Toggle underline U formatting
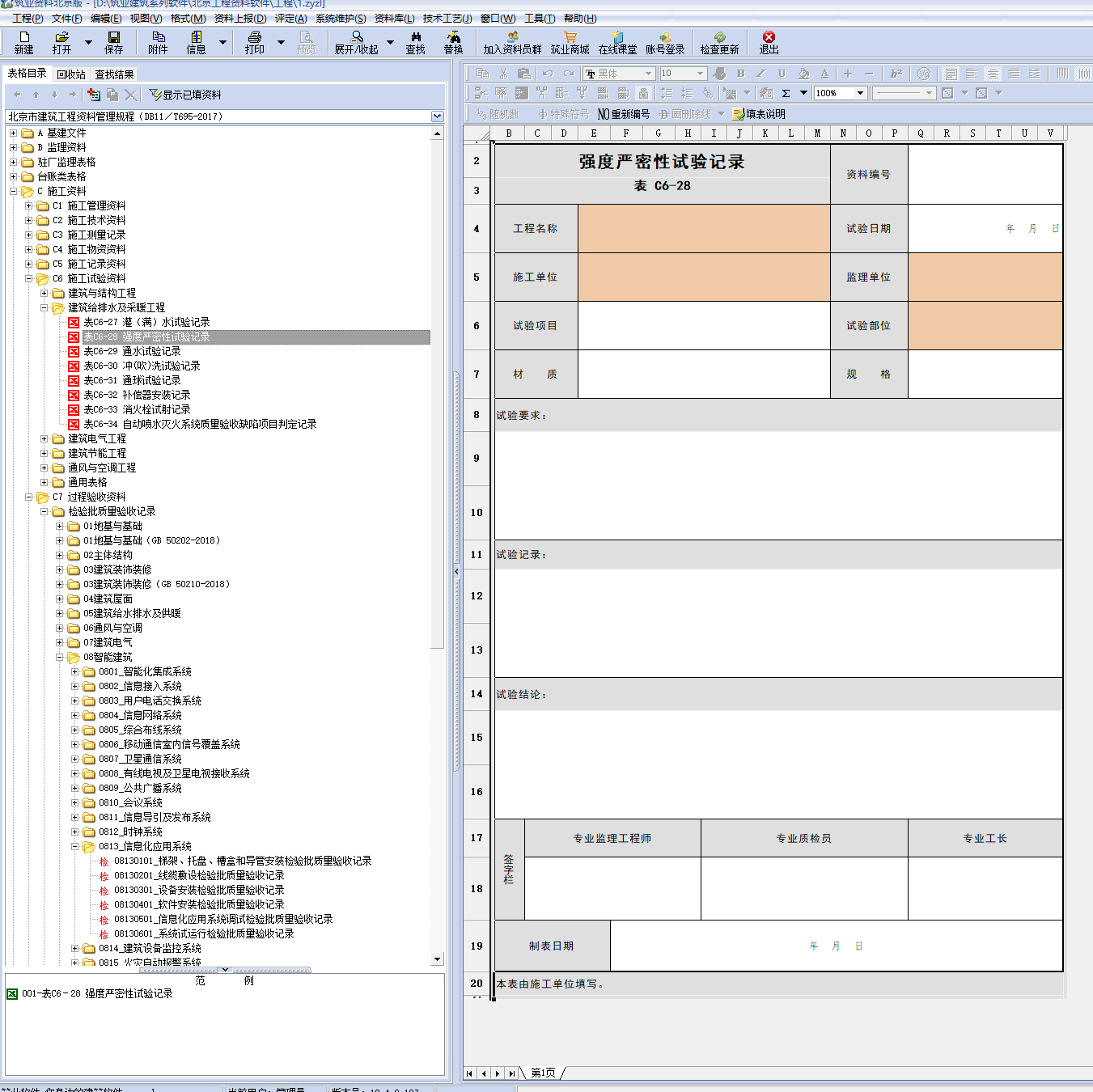This screenshot has height=1092, width=1093. point(782,74)
